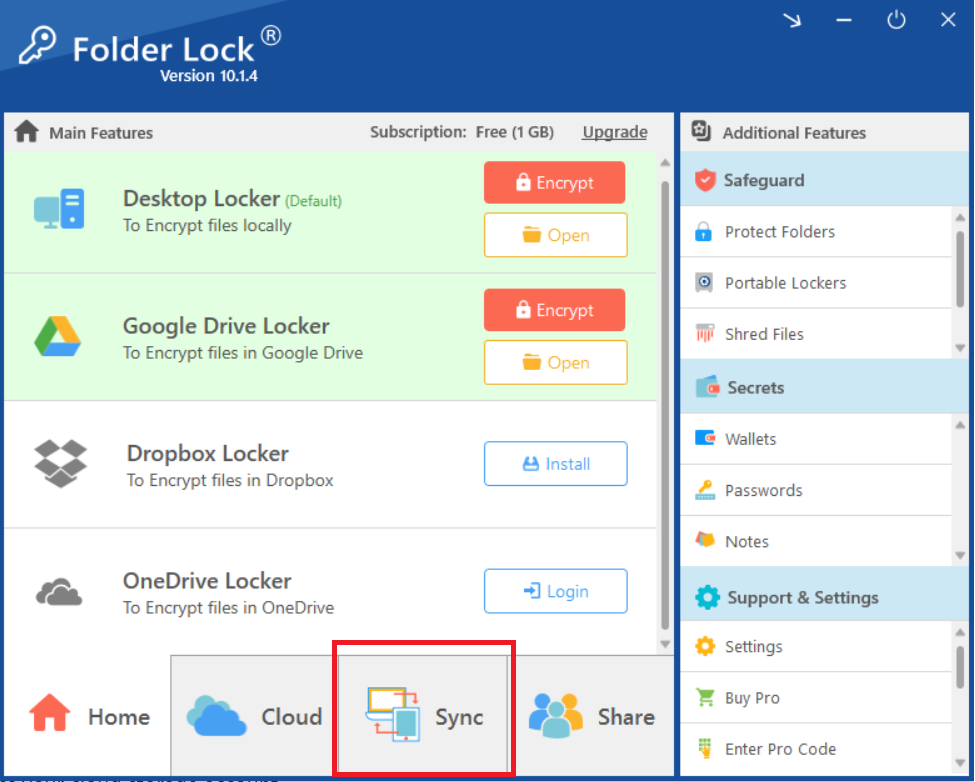975x782 pixels.
Task: Click Secrets list scroll down arrow
Action: click(x=960, y=555)
